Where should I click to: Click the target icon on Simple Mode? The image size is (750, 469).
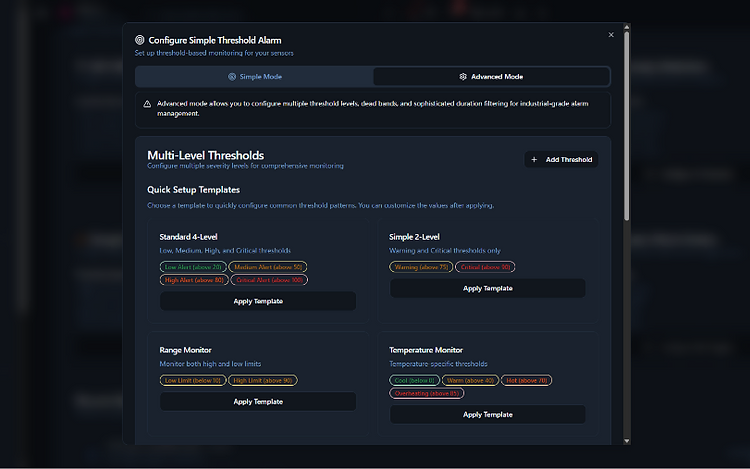point(232,76)
